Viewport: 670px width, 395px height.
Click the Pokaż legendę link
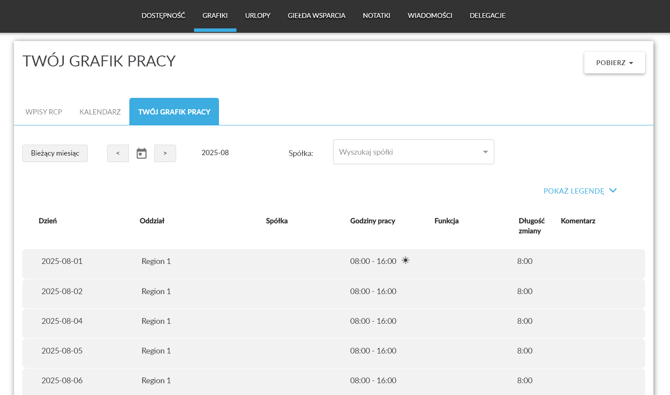(x=574, y=191)
